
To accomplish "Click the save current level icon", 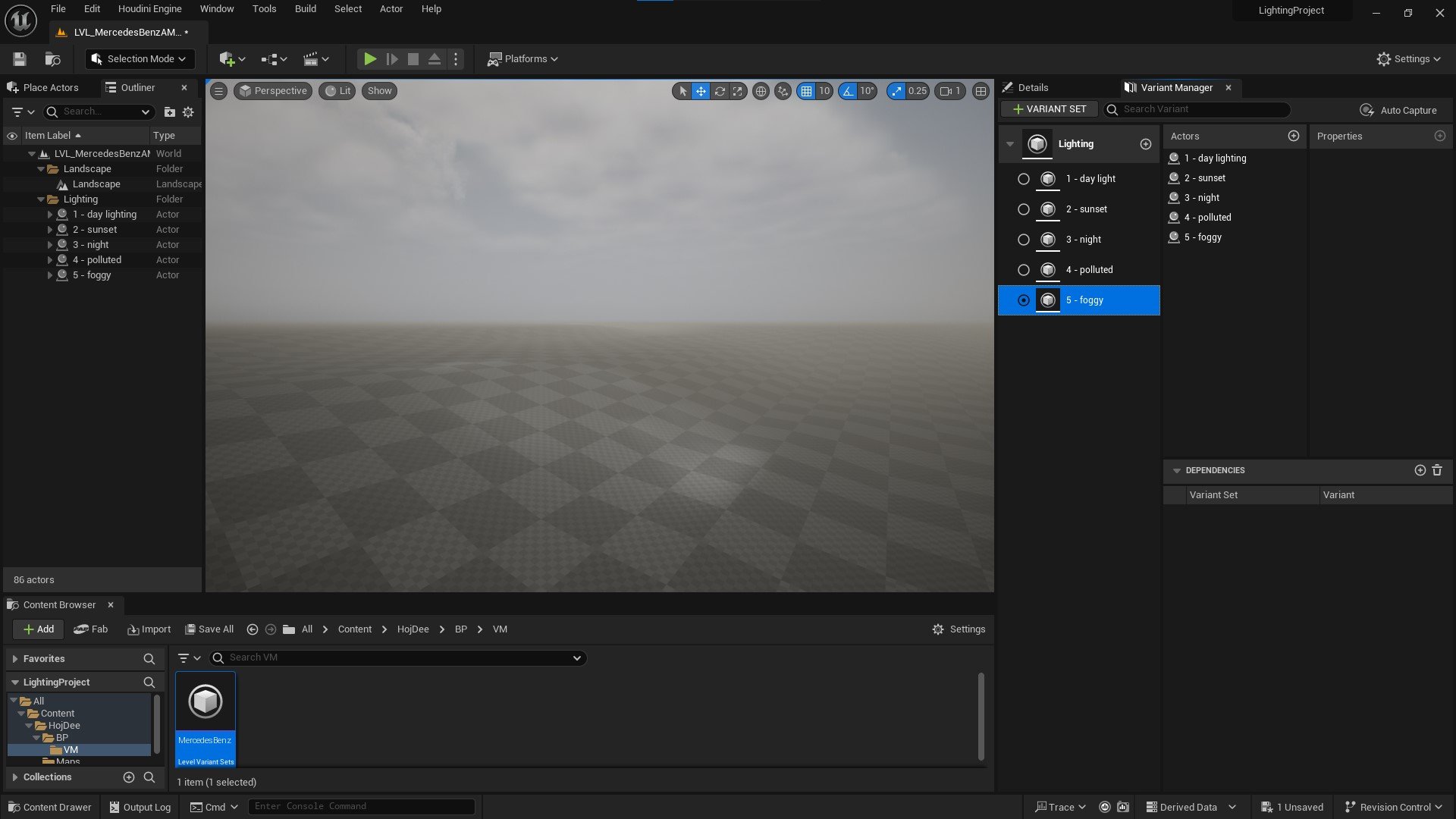I will 20,59.
